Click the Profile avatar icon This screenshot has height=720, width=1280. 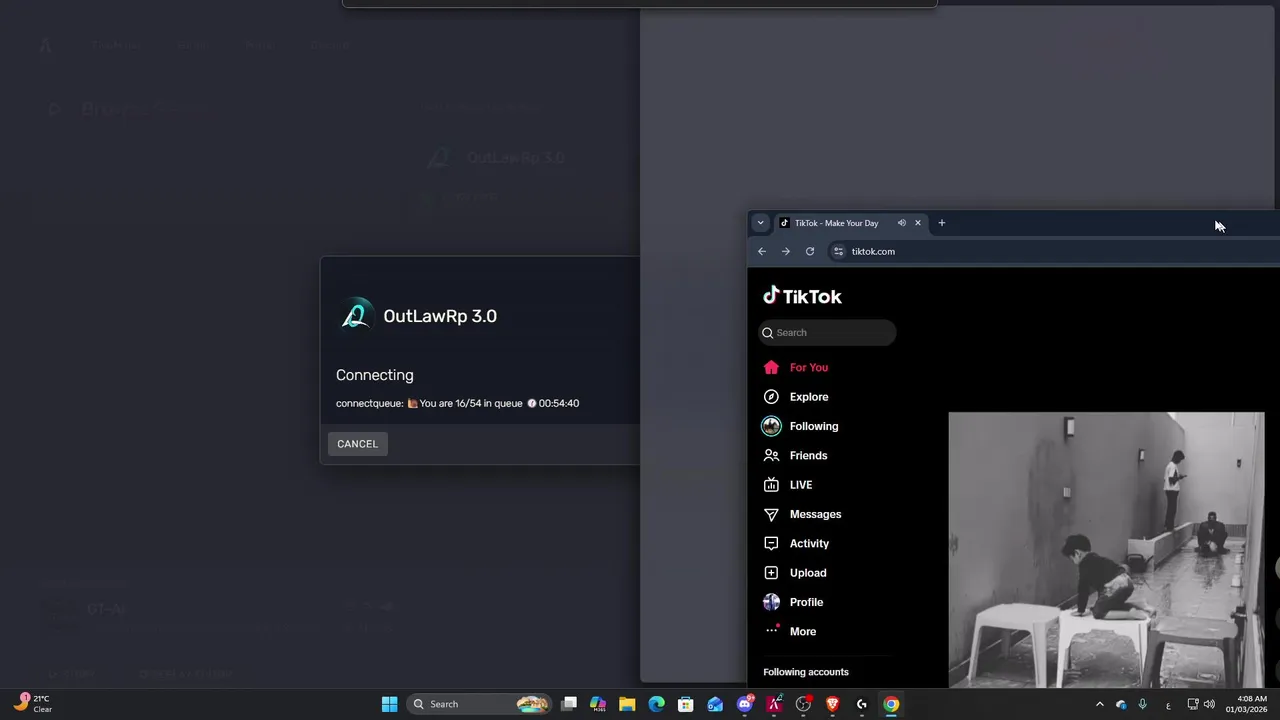(x=771, y=602)
